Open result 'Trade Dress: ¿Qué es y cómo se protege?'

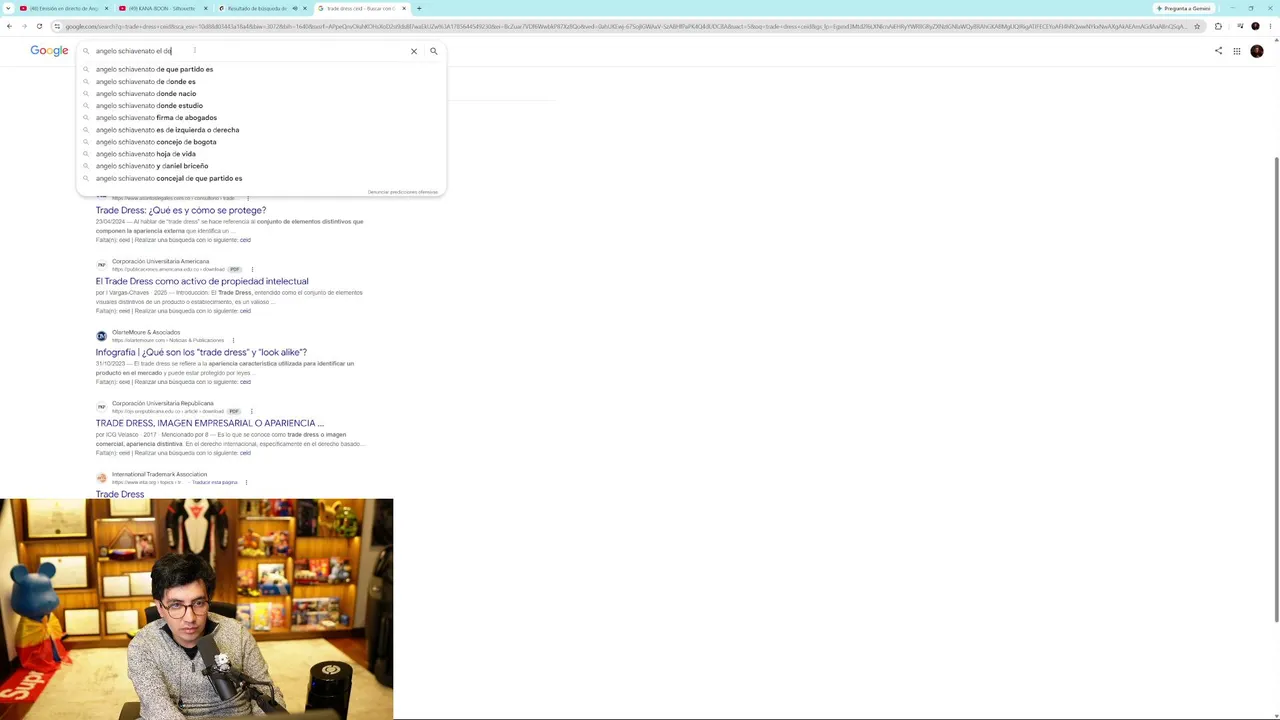point(181,211)
